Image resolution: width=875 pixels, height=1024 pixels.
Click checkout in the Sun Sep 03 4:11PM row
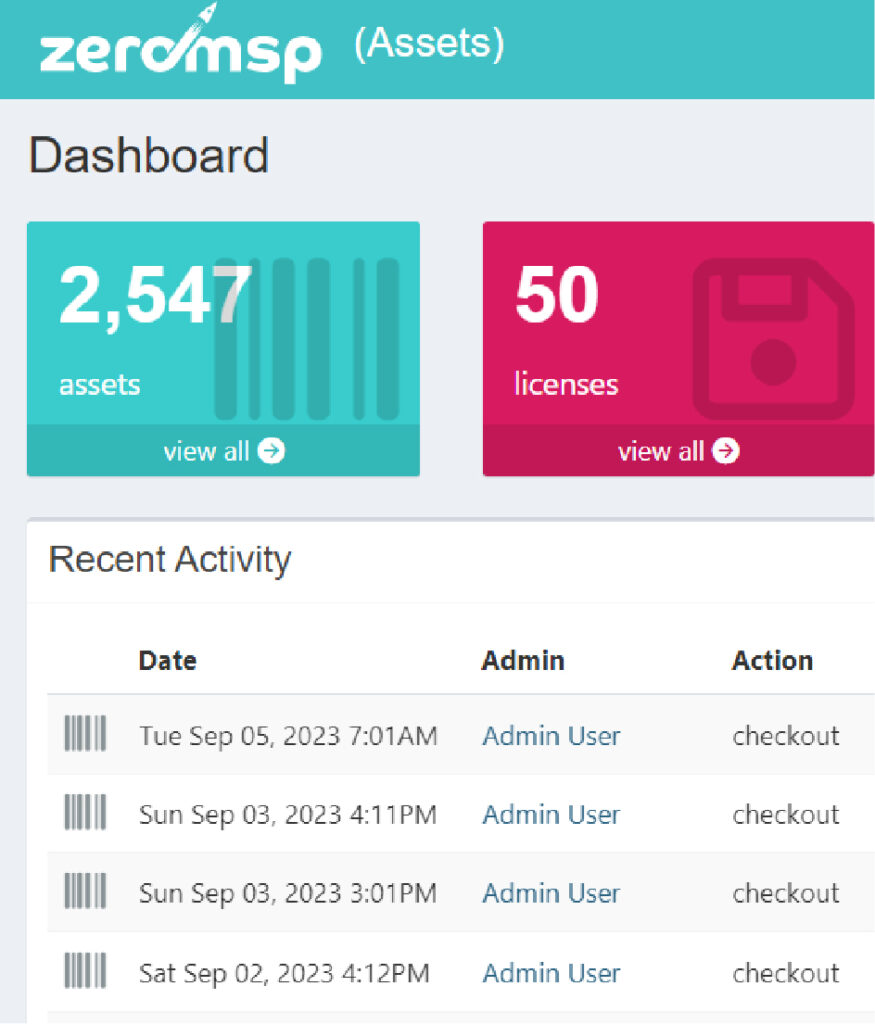pyautogui.click(x=786, y=814)
